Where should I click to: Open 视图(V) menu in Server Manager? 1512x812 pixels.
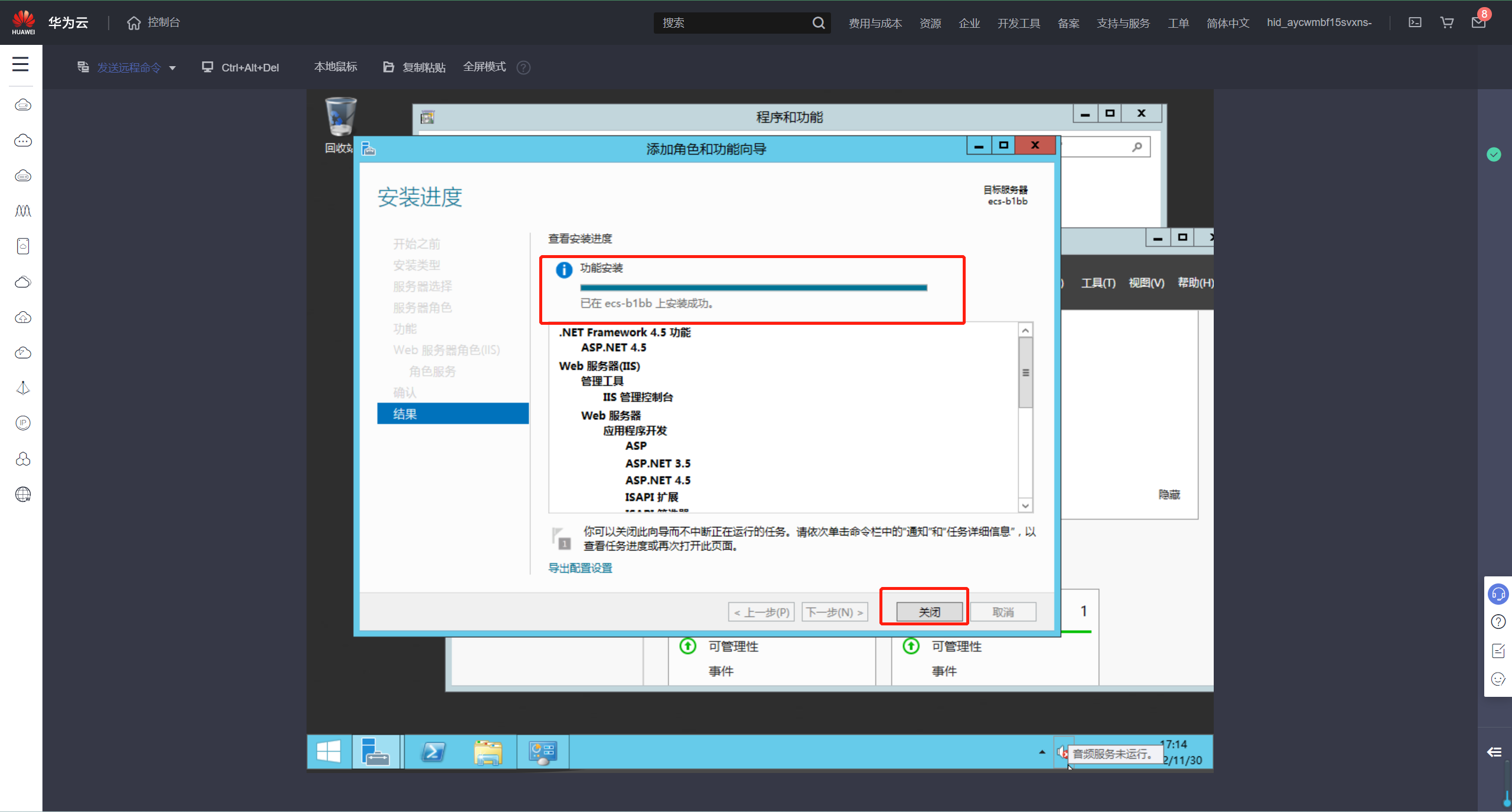[x=1146, y=282]
